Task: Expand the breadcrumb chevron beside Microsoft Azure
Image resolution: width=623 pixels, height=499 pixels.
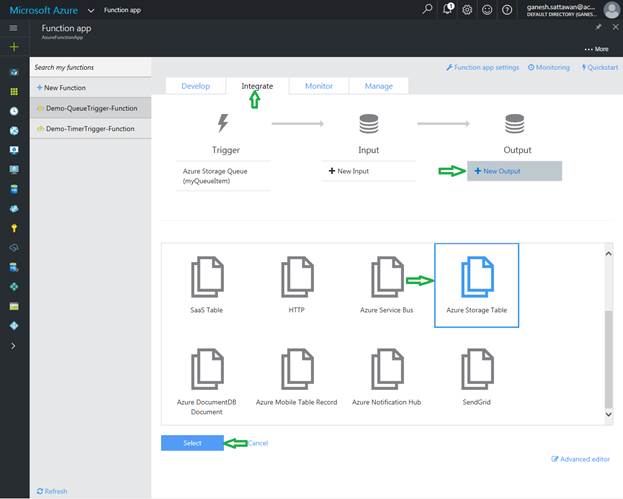Action: [92, 10]
